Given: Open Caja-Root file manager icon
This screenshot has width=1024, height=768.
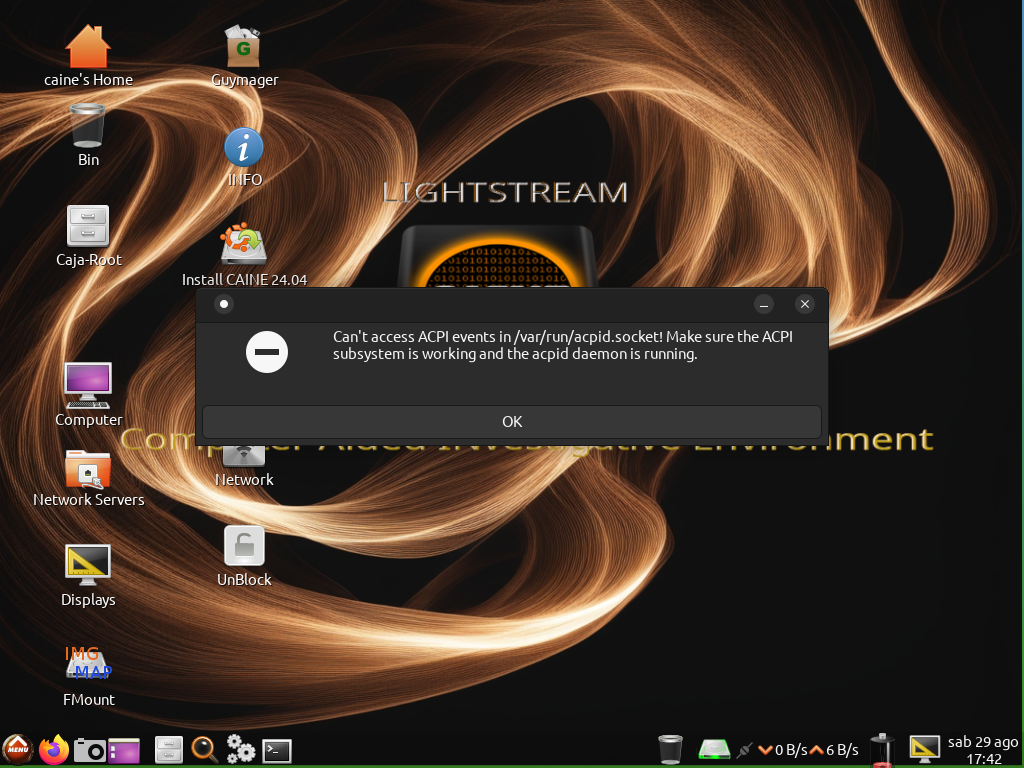Looking at the screenshot, I should [x=88, y=236].
